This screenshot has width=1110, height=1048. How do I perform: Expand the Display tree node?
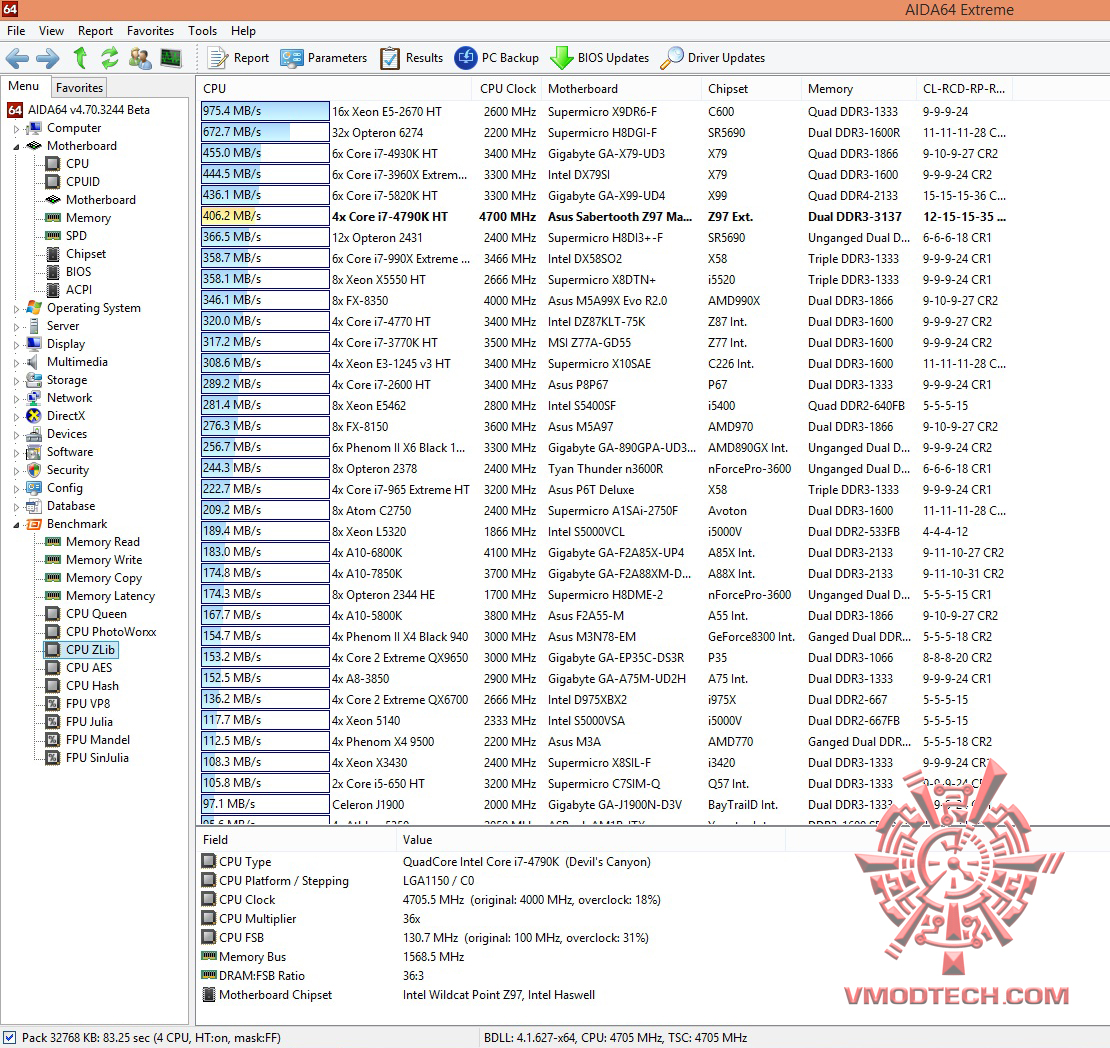pyautogui.click(x=16, y=345)
